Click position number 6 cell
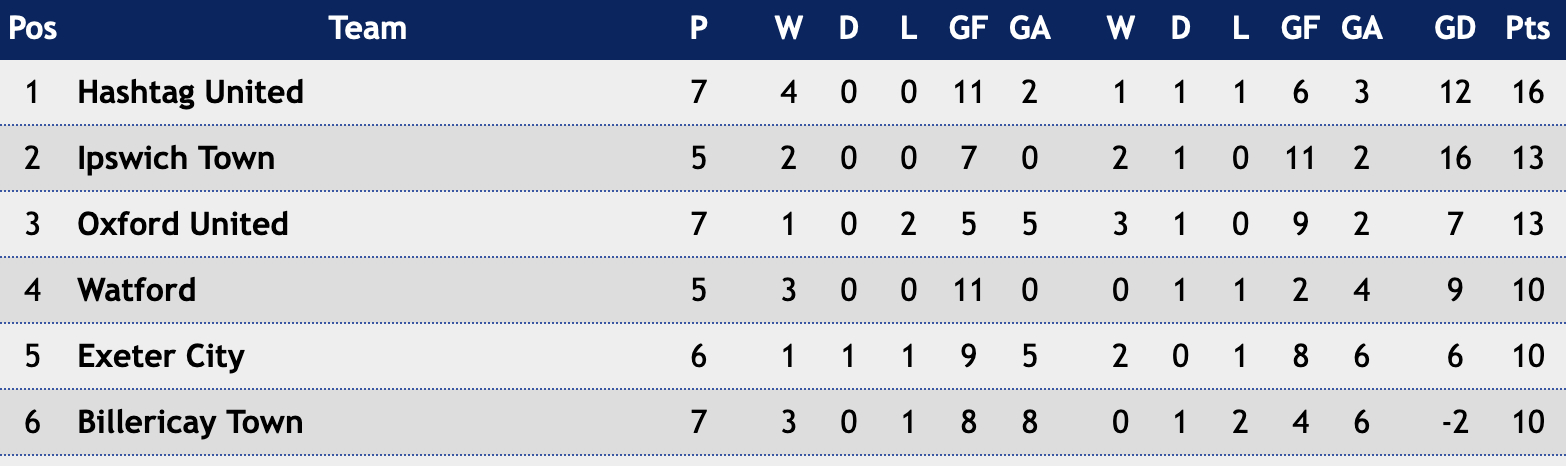The image size is (1566, 466). (32, 422)
